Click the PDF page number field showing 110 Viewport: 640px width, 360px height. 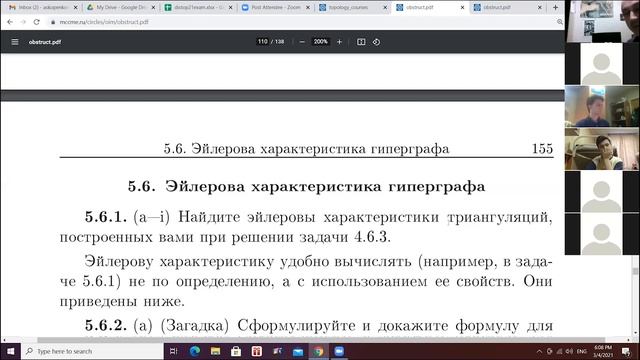[x=263, y=42]
